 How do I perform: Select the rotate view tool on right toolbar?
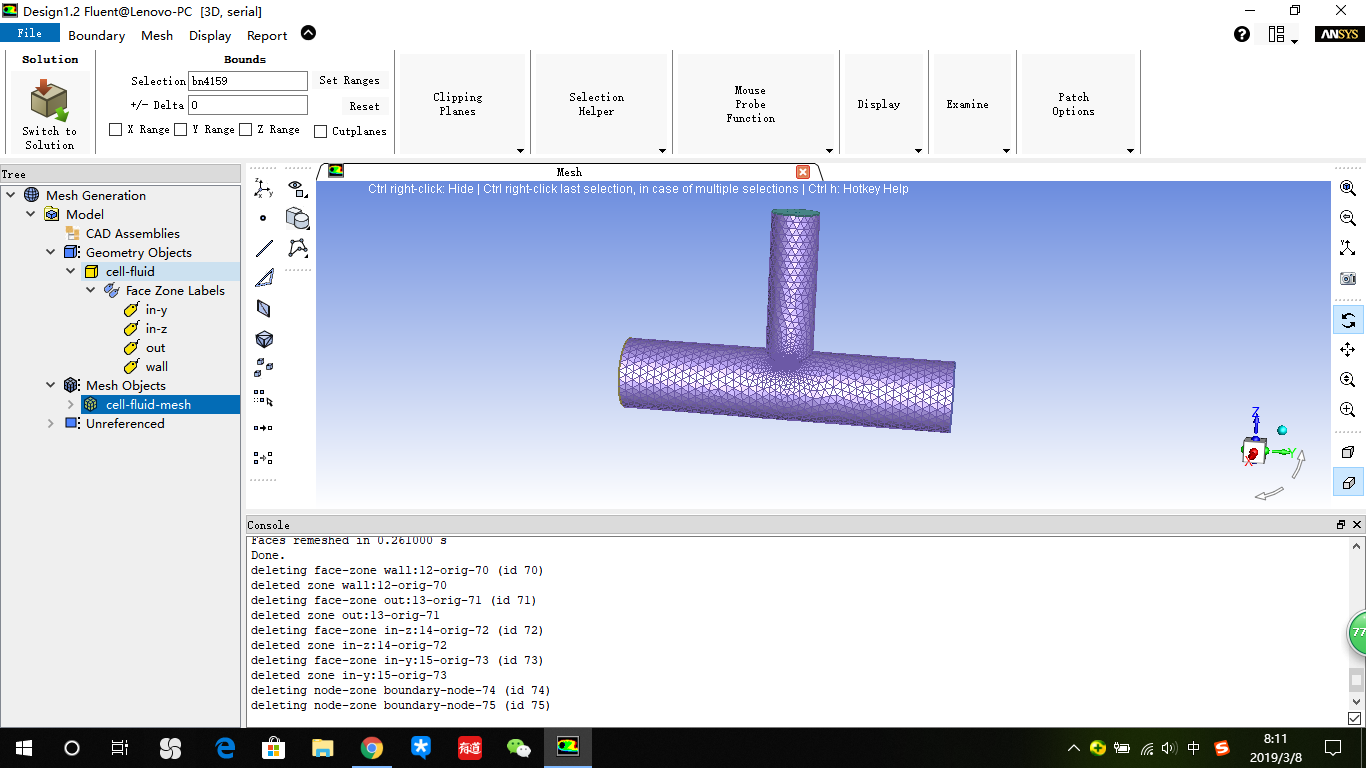point(1348,320)
